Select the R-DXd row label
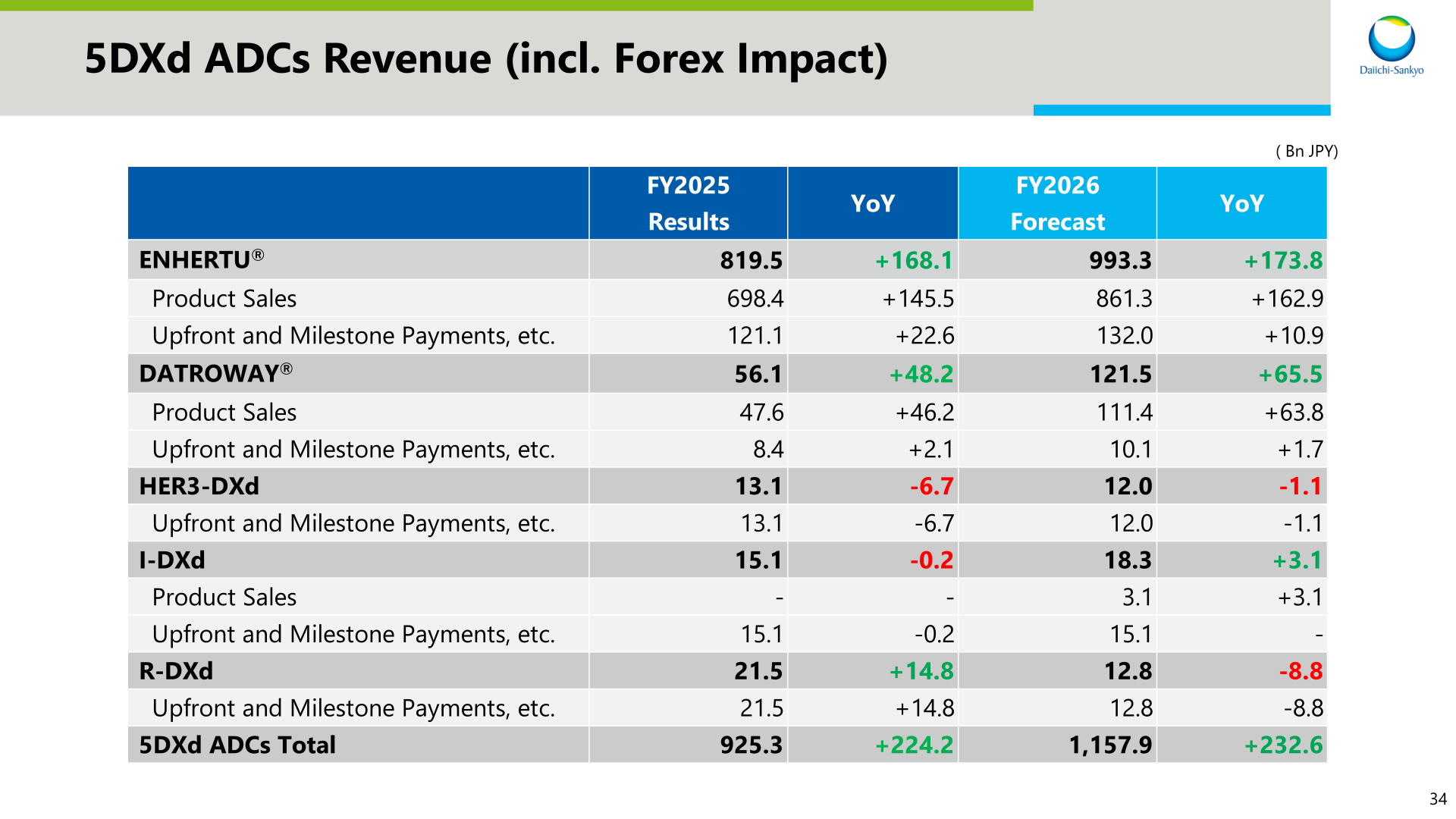Viewport: 1456px width, 819px height. coord(176,670)
